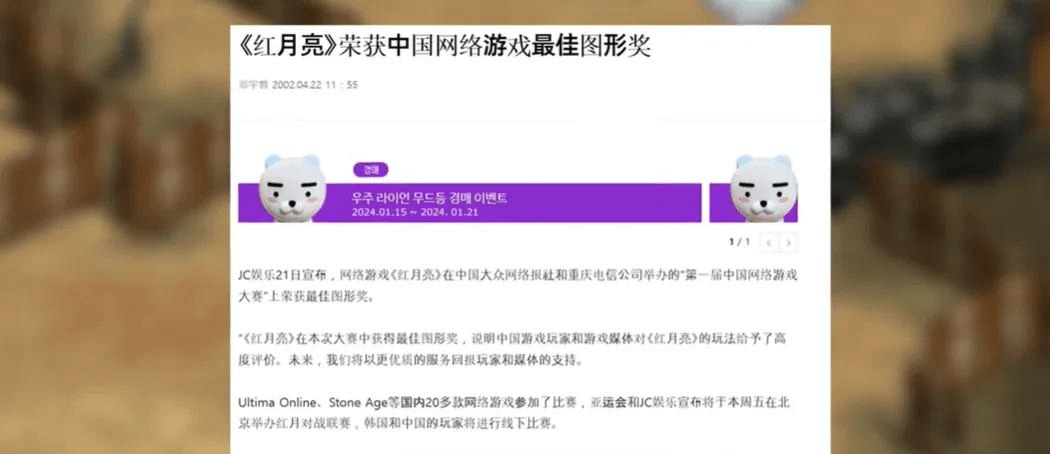Screen dimensions: 1050x454
Task: Click the timestamp 2002.04.22 11:55
Action: click(x=315, y=85)
